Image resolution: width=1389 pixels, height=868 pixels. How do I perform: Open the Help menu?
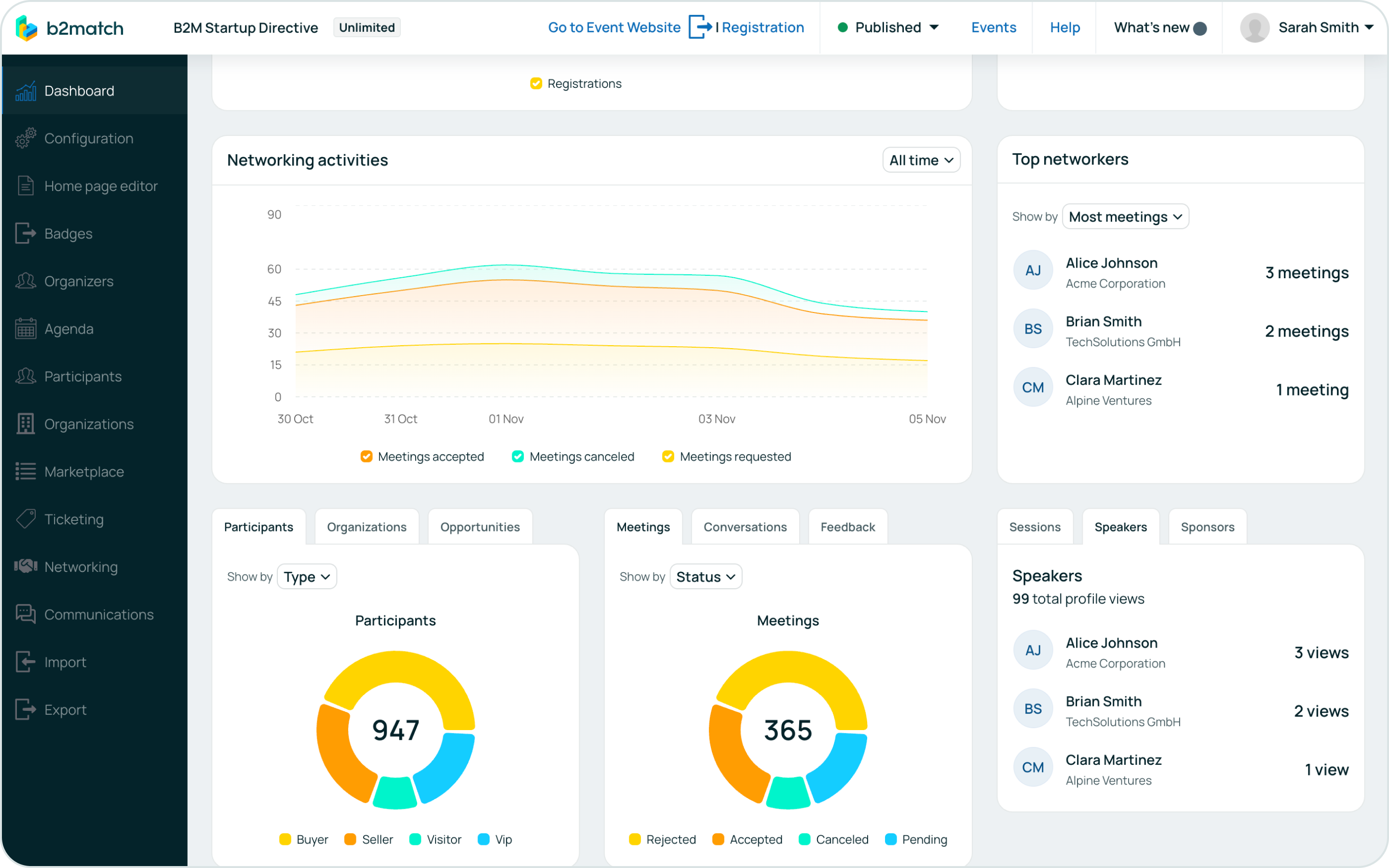click(x=1063, y=27)
